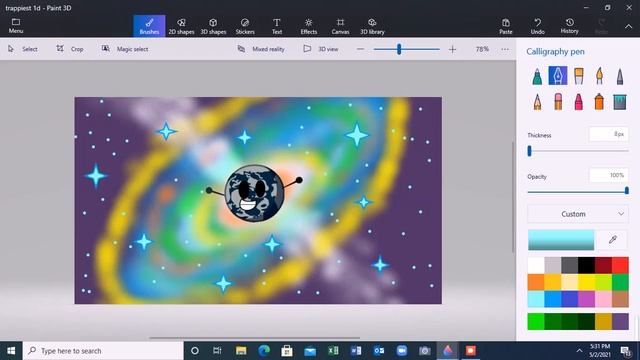Activate Magic select
The height and width of the screenshot is (360, 640).
pyautogui.click(x=125, y=49)
